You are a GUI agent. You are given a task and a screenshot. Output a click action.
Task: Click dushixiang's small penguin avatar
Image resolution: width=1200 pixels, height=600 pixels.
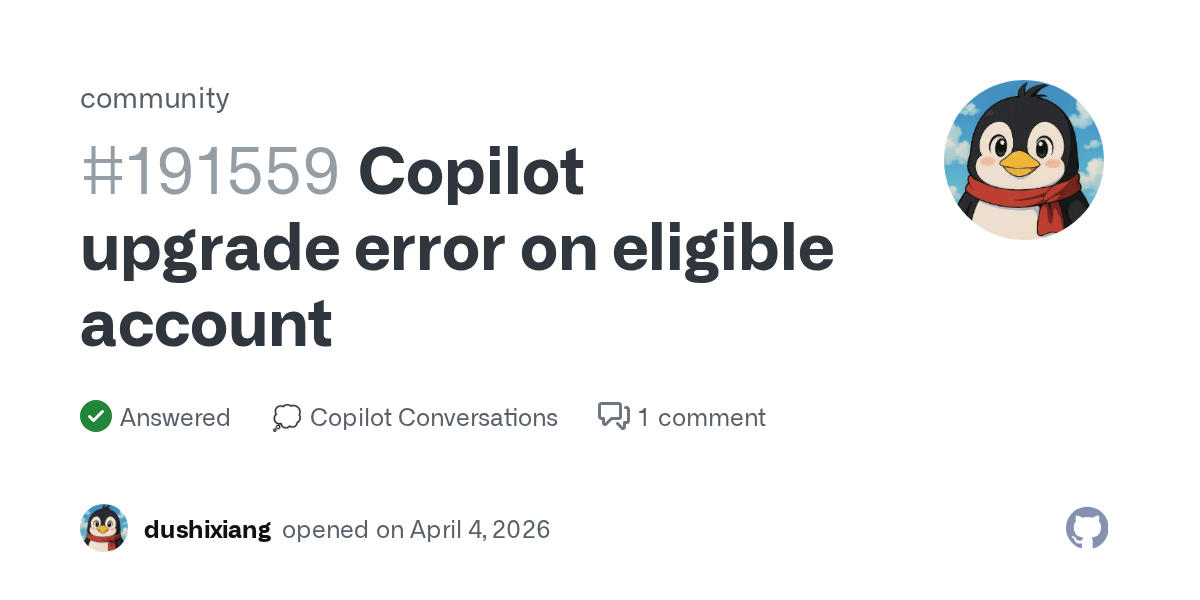click(x=104, y=528)
